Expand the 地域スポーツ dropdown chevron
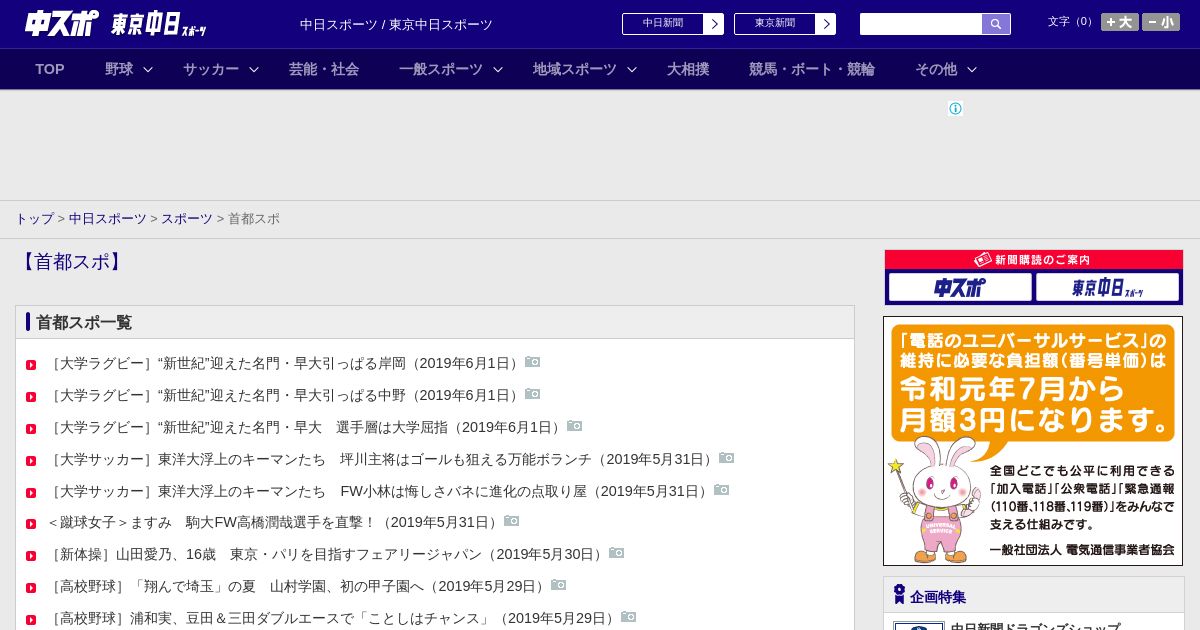 coord(632,69)
